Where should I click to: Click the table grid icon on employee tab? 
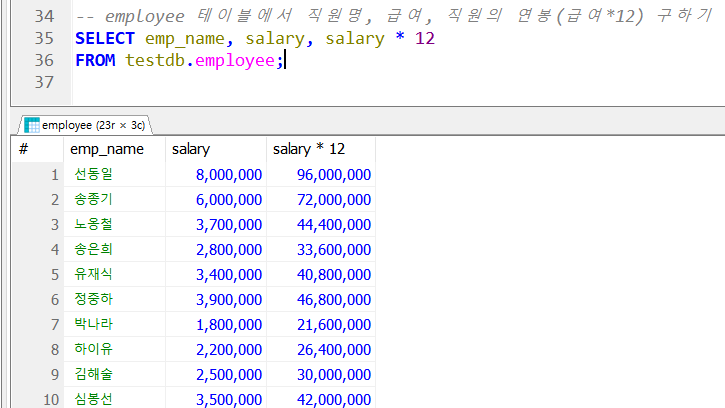32,125
